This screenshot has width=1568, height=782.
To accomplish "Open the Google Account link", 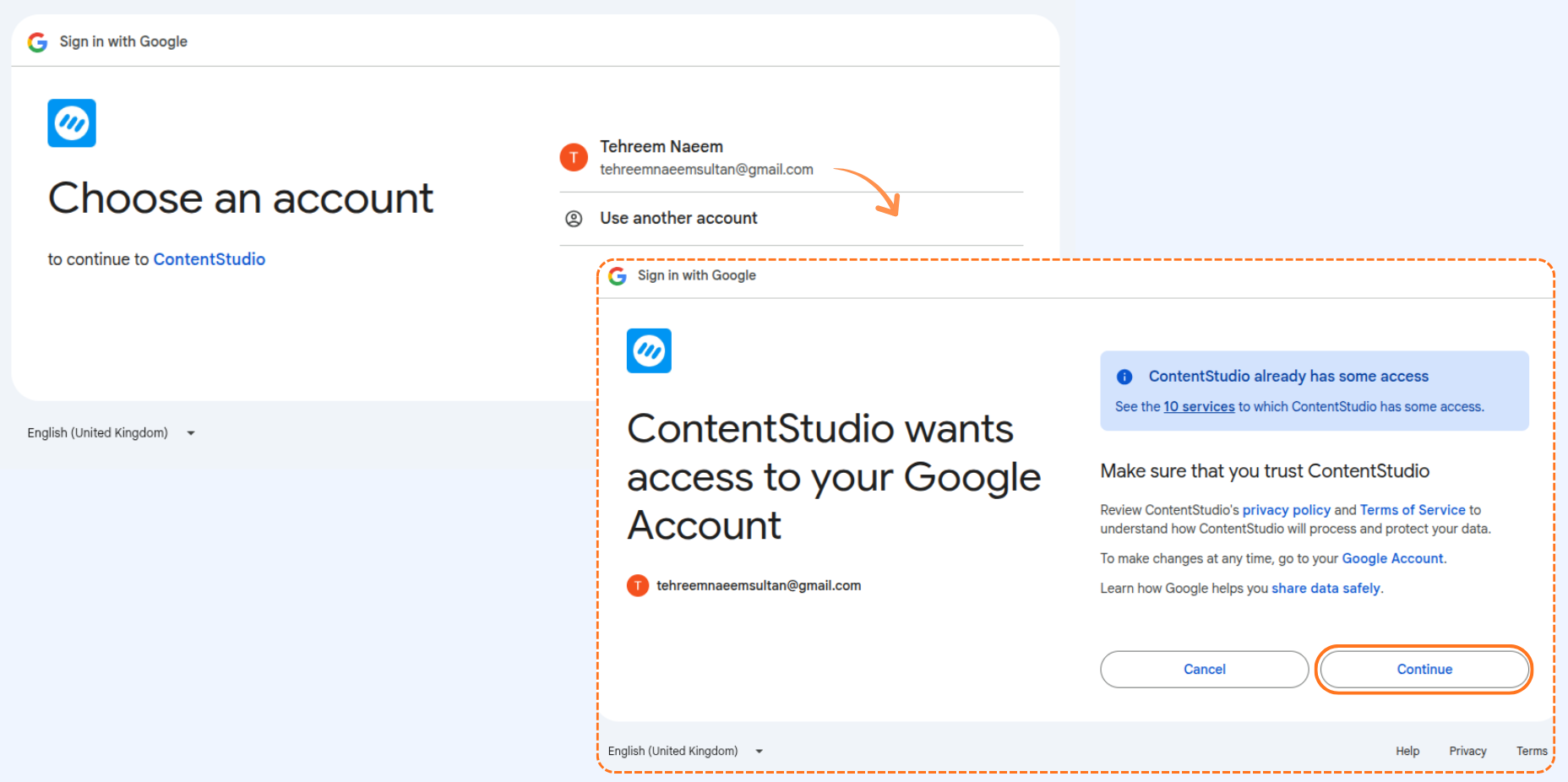I will point(1392,559).
